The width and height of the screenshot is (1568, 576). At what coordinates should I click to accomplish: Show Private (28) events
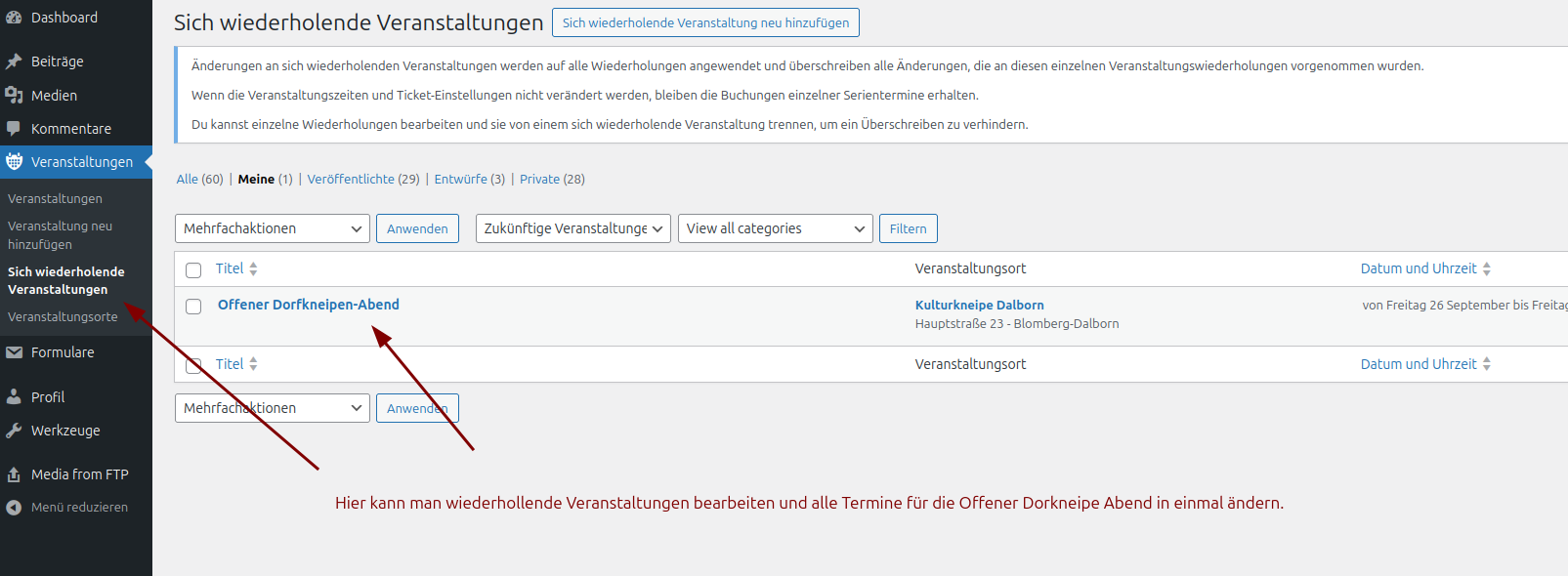pos(552,180)
